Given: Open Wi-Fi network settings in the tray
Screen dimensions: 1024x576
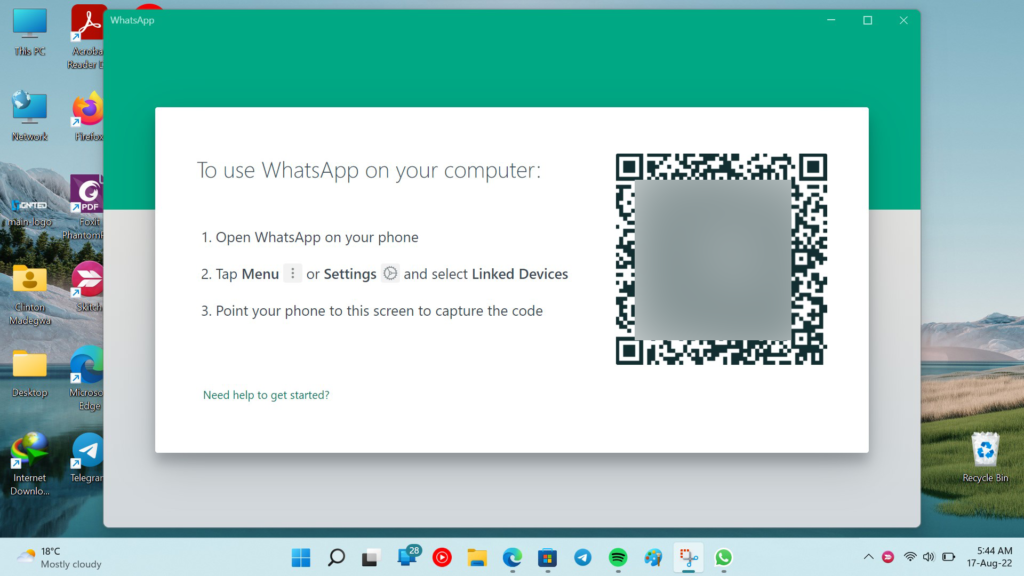Looking at the screenshot, I should 910,557.
